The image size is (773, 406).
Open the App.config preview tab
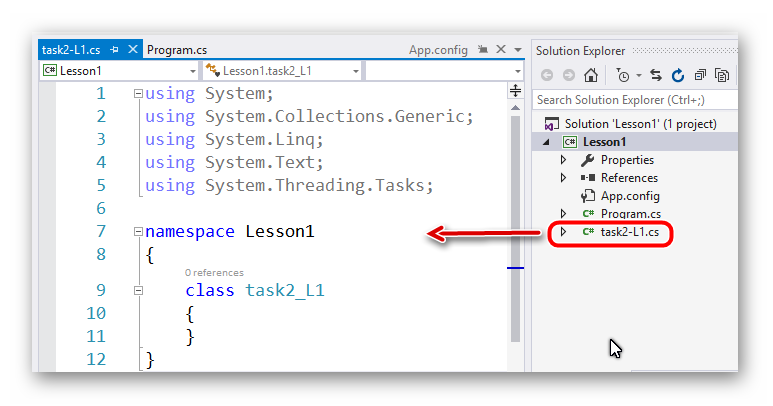438,50
